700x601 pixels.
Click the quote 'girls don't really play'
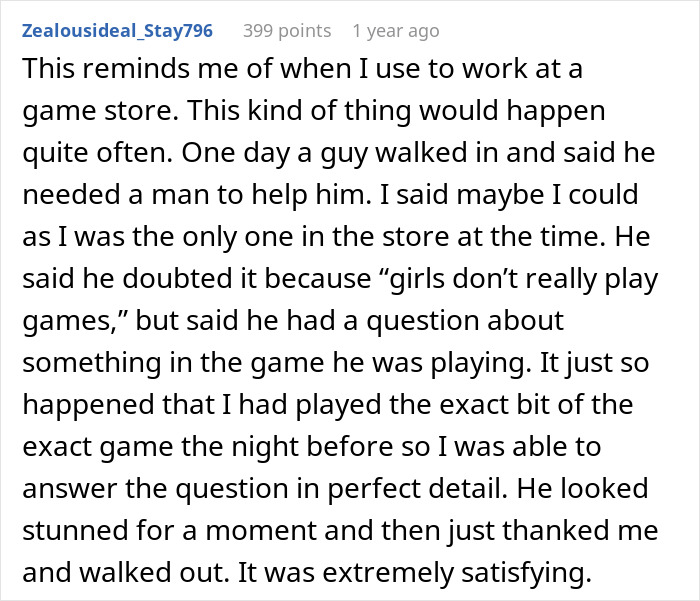pyautogui.click(x=519, y=279)
